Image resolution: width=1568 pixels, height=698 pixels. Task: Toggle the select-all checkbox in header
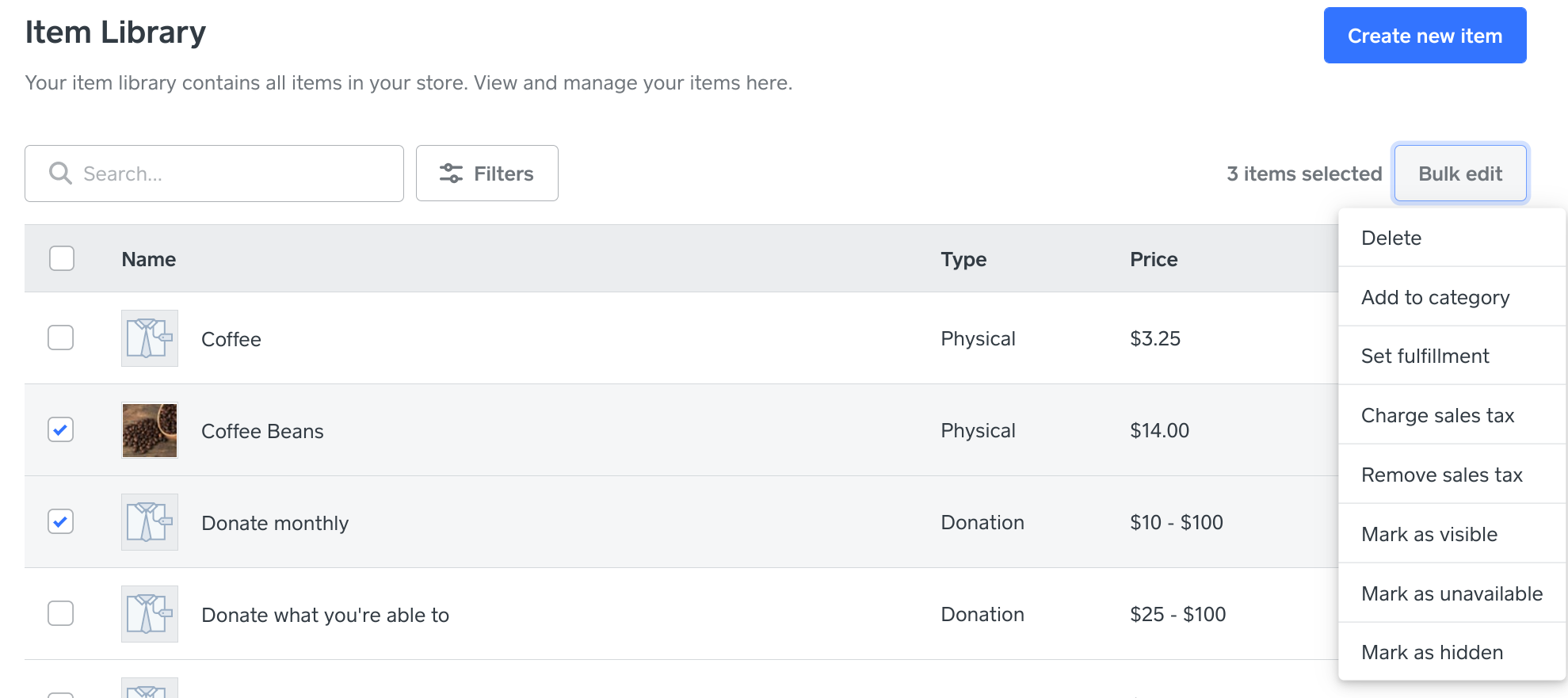click(x=62, y=258)
